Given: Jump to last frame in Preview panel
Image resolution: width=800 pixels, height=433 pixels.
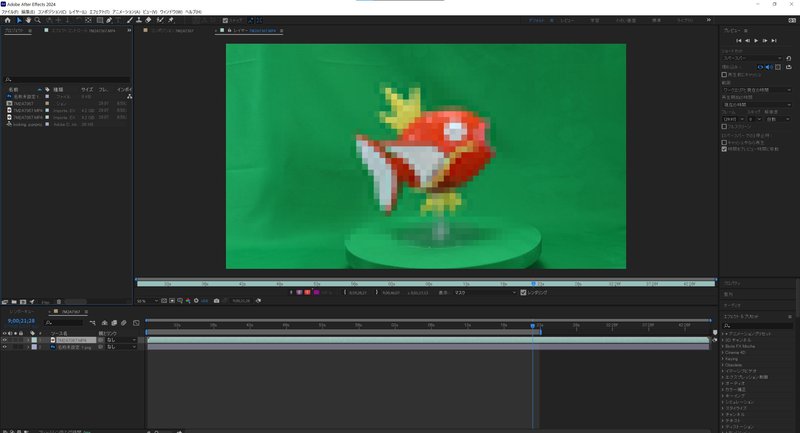Looking at the screenshot, I should click(x=774, y=40).
